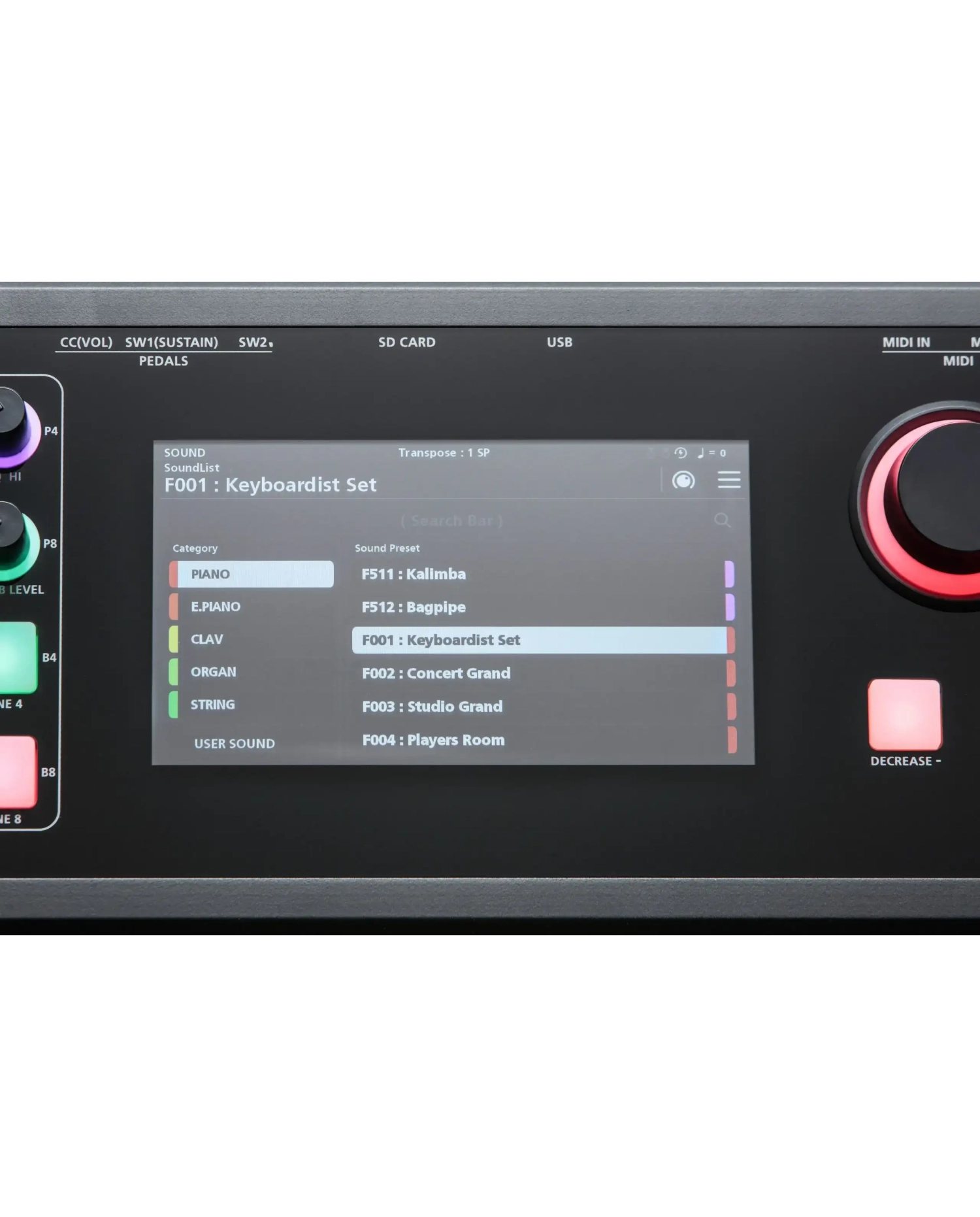
Task: Tap the knob assignment icon beside menu
Action: pyautogui.click(x=683, y=480)
